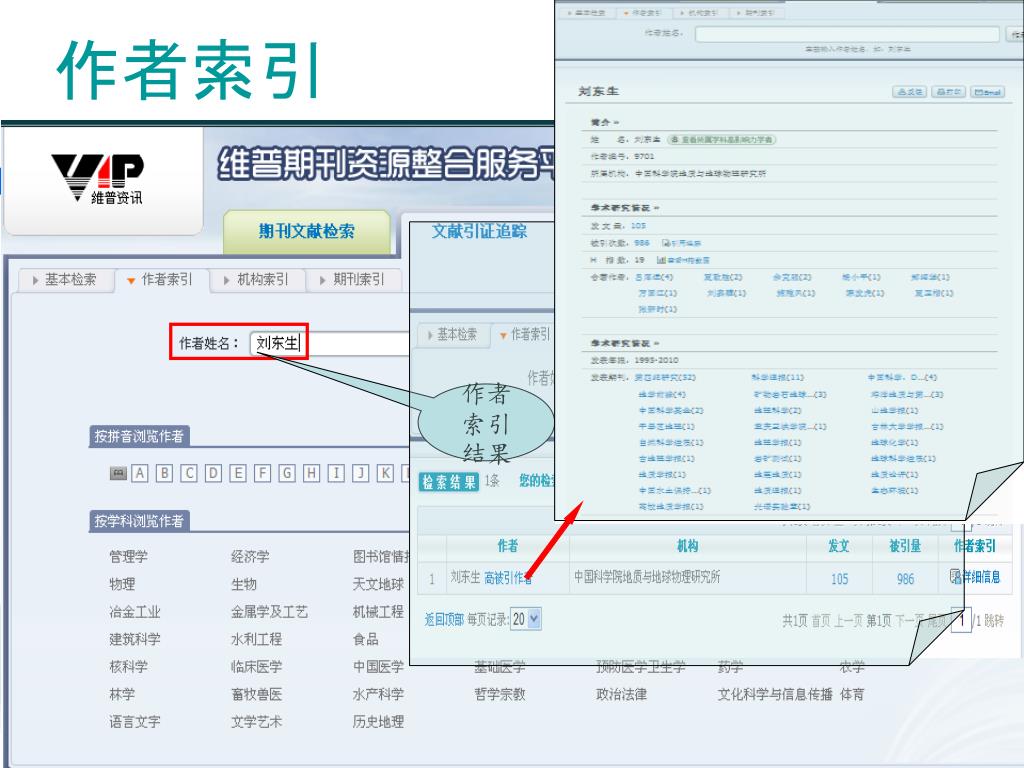This screenshot has height=768, width=1024.
Task: Browse authors in 生物 subject
Action: click(244, 584)
